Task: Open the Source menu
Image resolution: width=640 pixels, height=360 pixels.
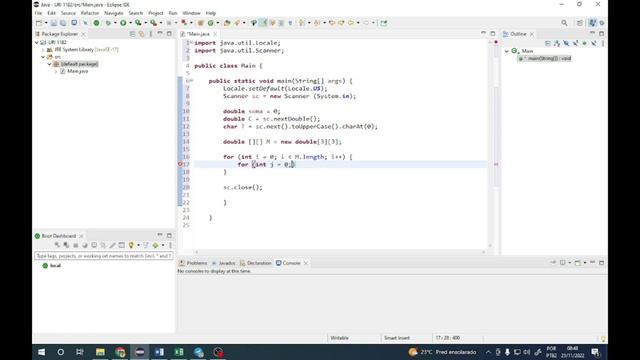Action: point(68,13)
